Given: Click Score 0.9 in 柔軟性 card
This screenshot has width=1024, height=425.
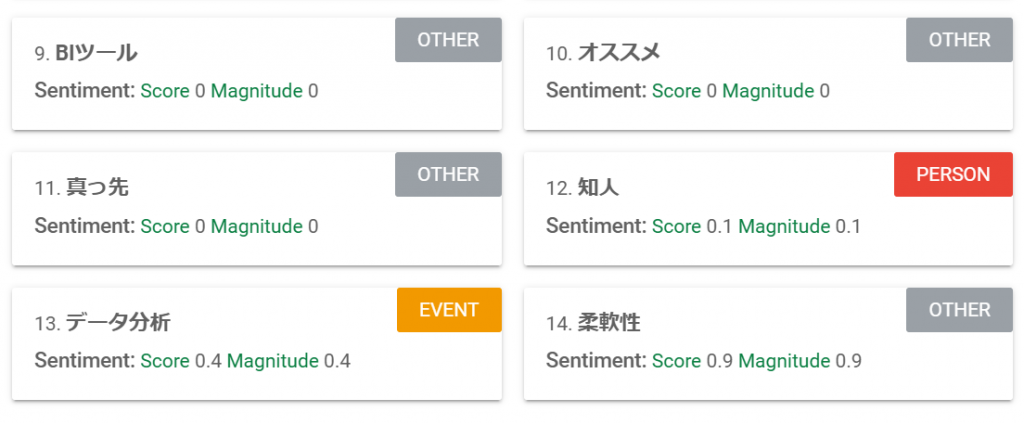Looking at the screenshot, I should 693,360.
